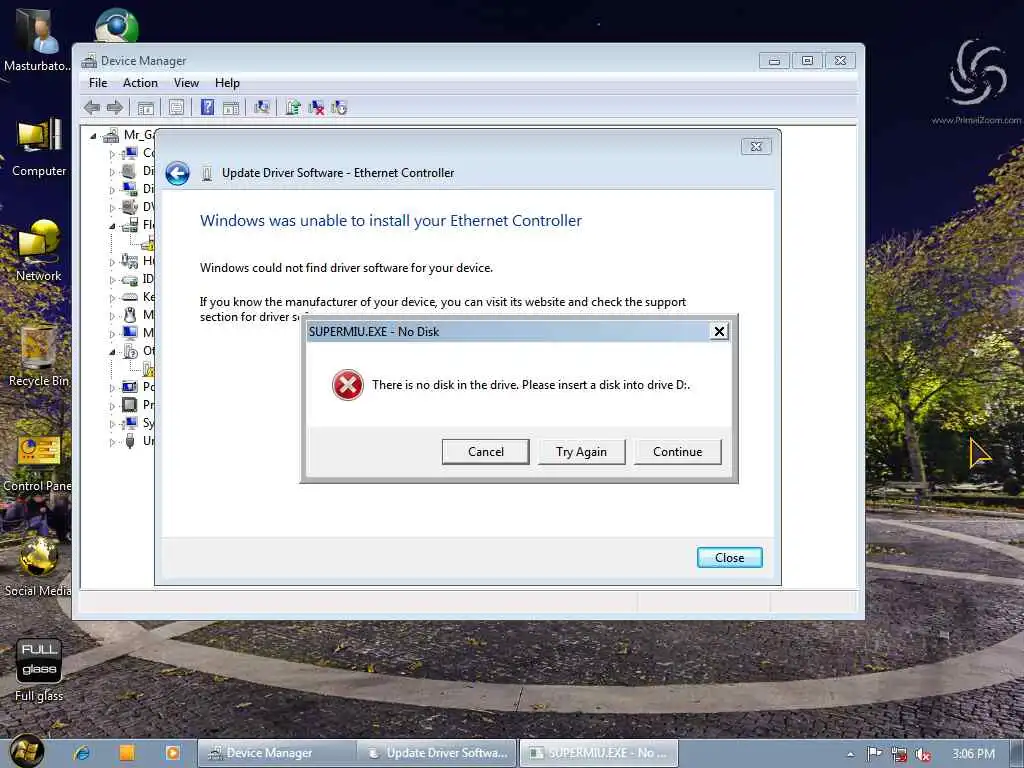Click the media player taskbar icon
This screenshot has width=1024, height=768.
coord(172,753)
